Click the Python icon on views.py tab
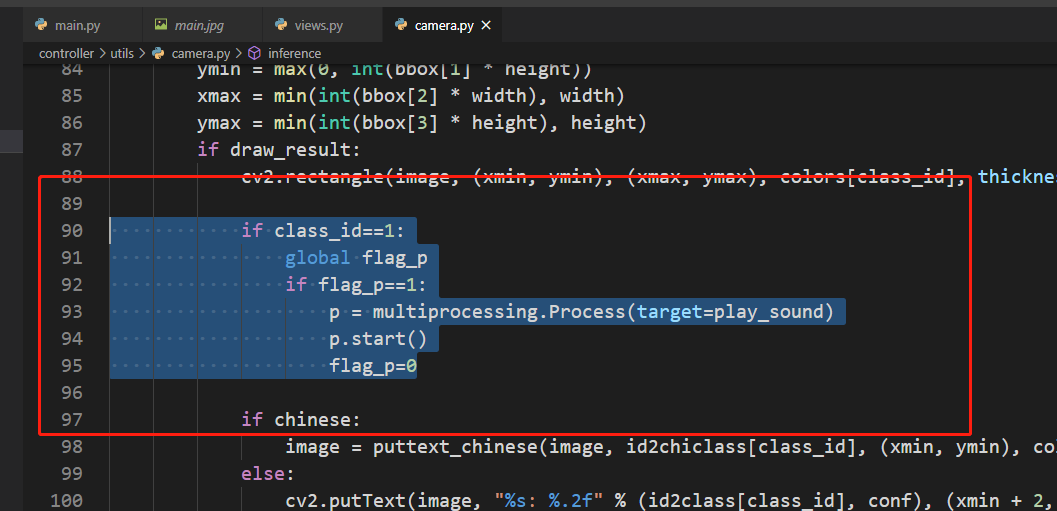1057x511 pixels. click(x=281, y=26)
